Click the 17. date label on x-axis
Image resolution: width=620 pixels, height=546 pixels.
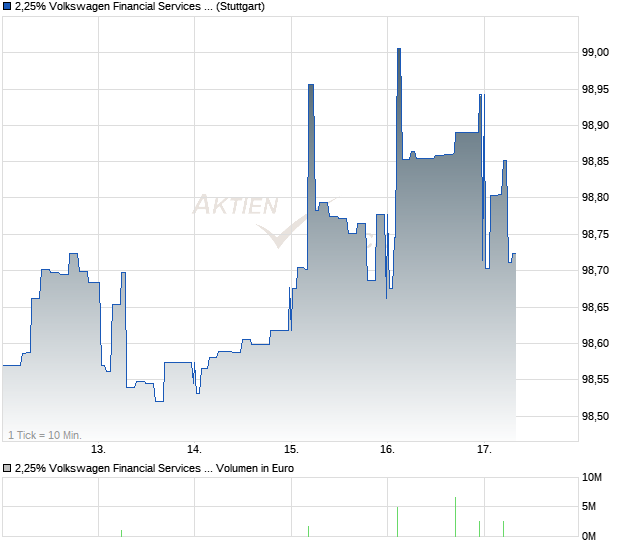tap(484, 449)
